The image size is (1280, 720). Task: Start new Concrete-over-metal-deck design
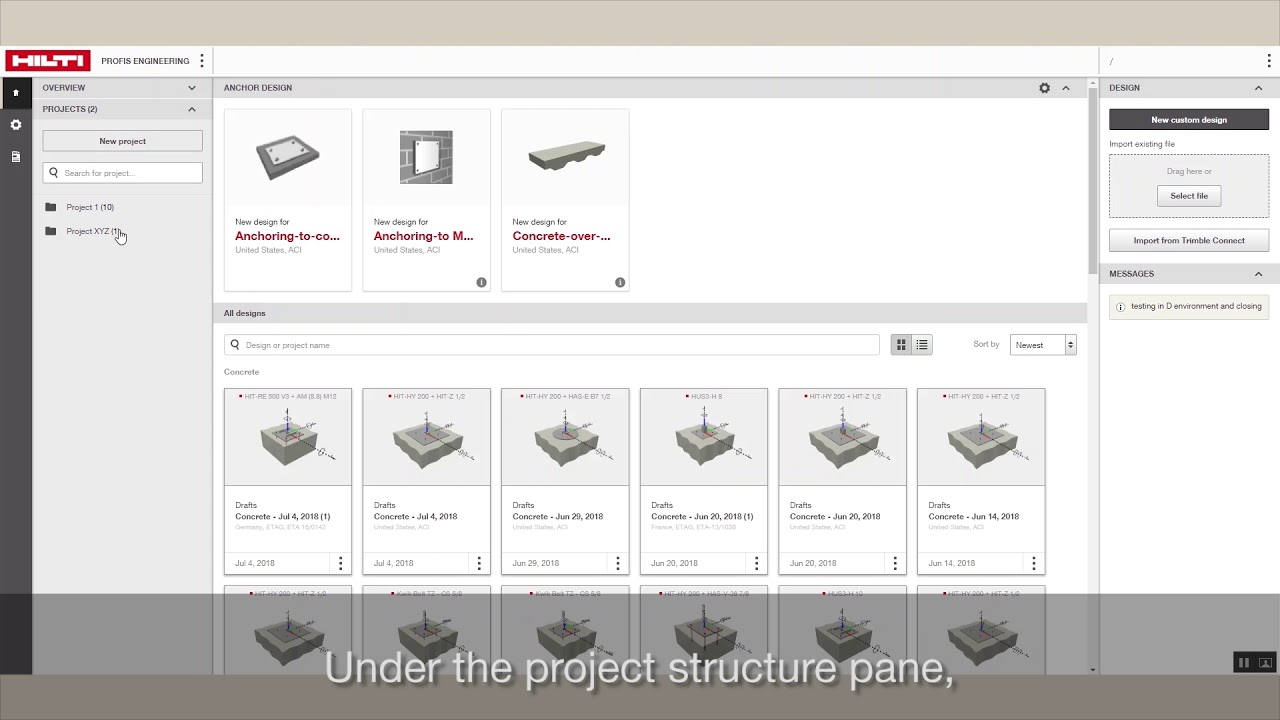(565, 200)
